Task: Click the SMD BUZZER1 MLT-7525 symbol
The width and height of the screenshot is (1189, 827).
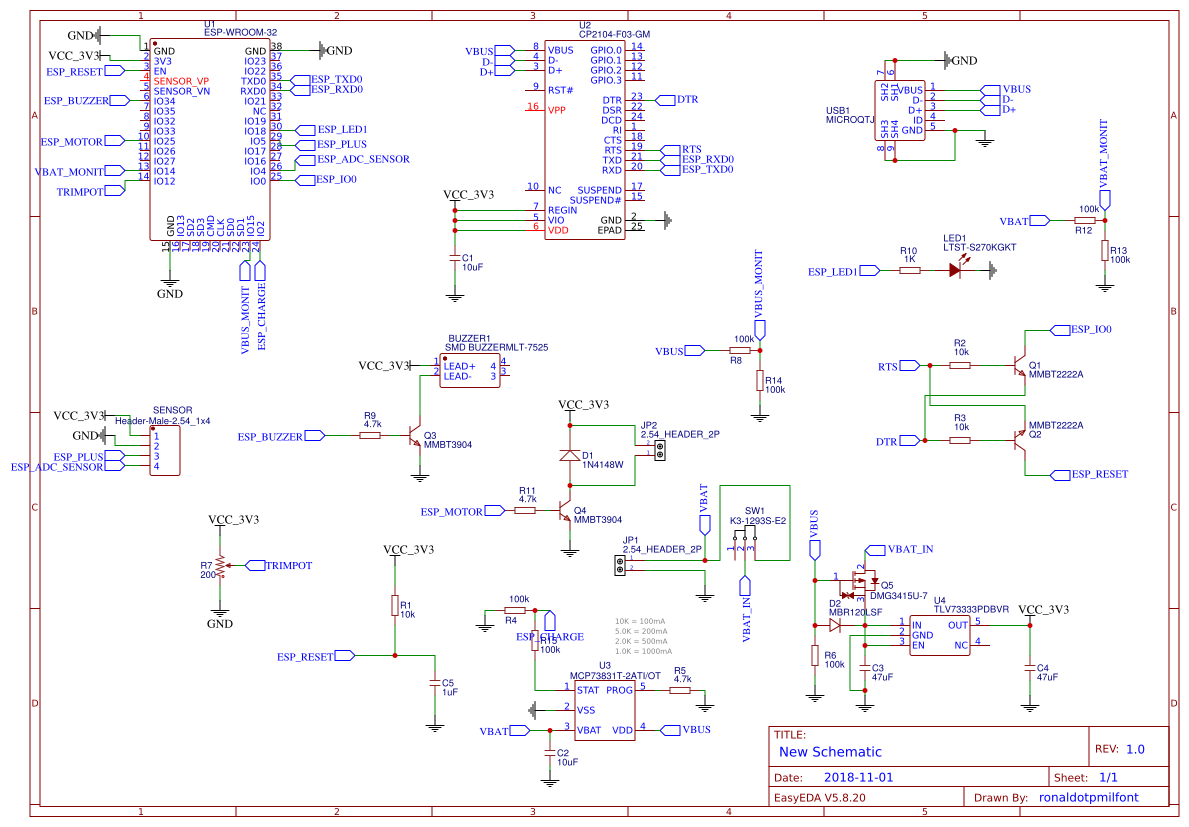Action: (x=470, y=370)
